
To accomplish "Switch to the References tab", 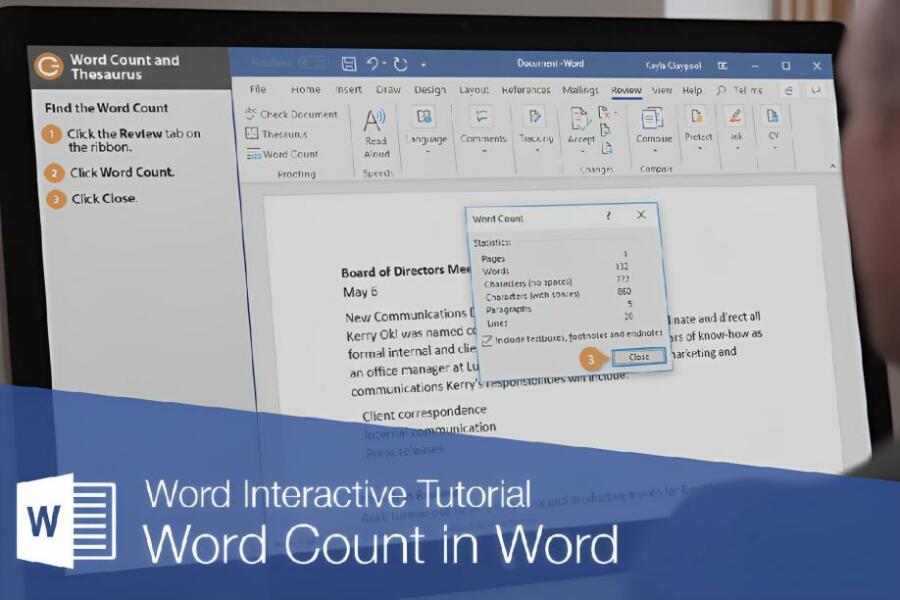I will [526, 90].
